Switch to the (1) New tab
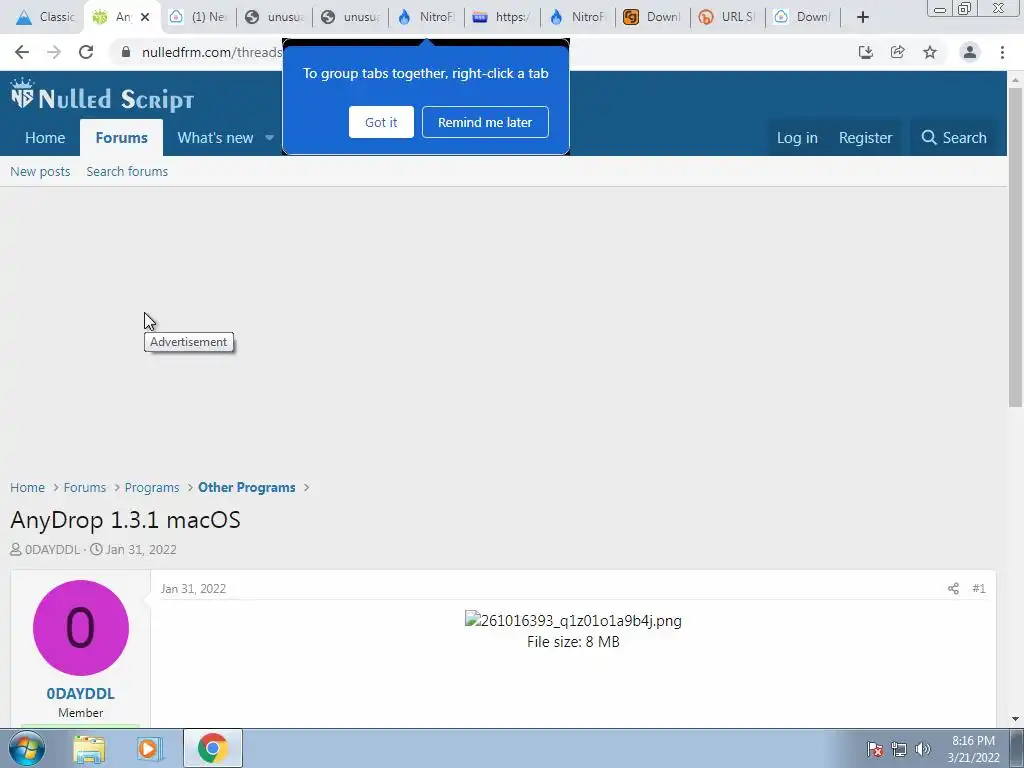The image size is (1024, 768). click(199, 17)
